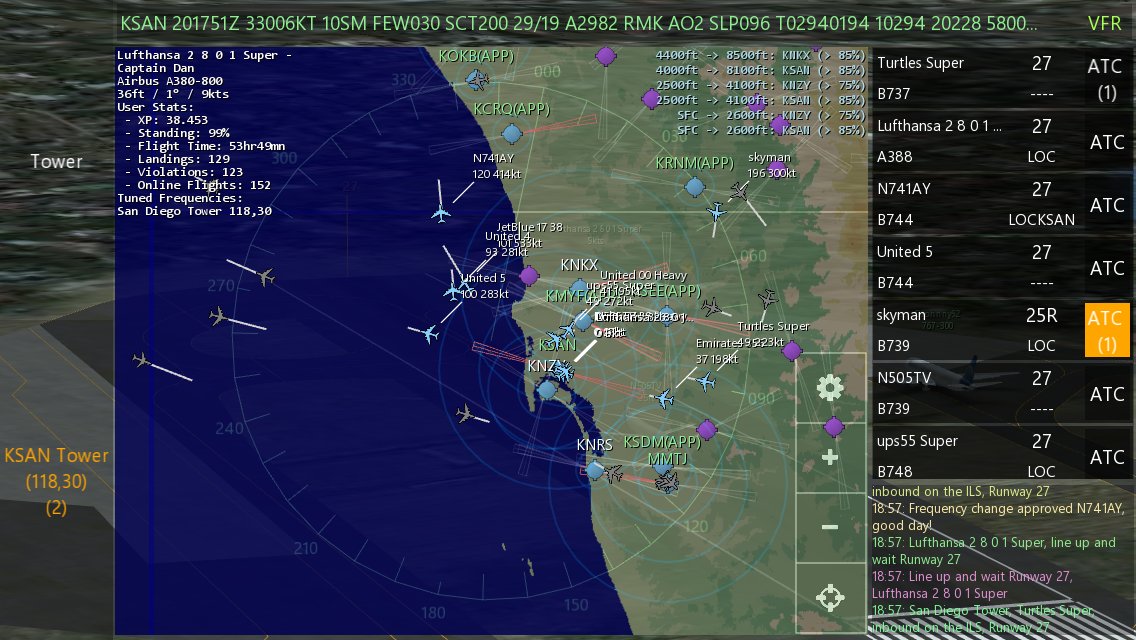This screenshot has height=640, width=1136.
Task: Select Lufthansa 2 8 0 1 A388 row
Action: click(976, 141)
